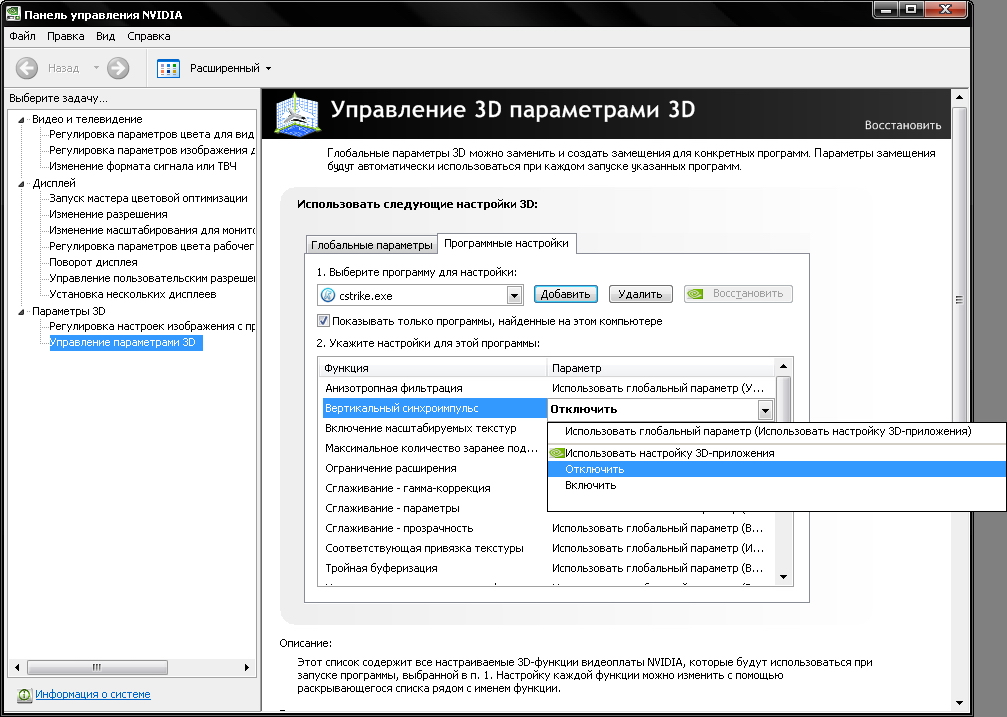The height and width of the screenshot is (717, 1007).
Task: Click the Удалить button
Action: (640, 294)
